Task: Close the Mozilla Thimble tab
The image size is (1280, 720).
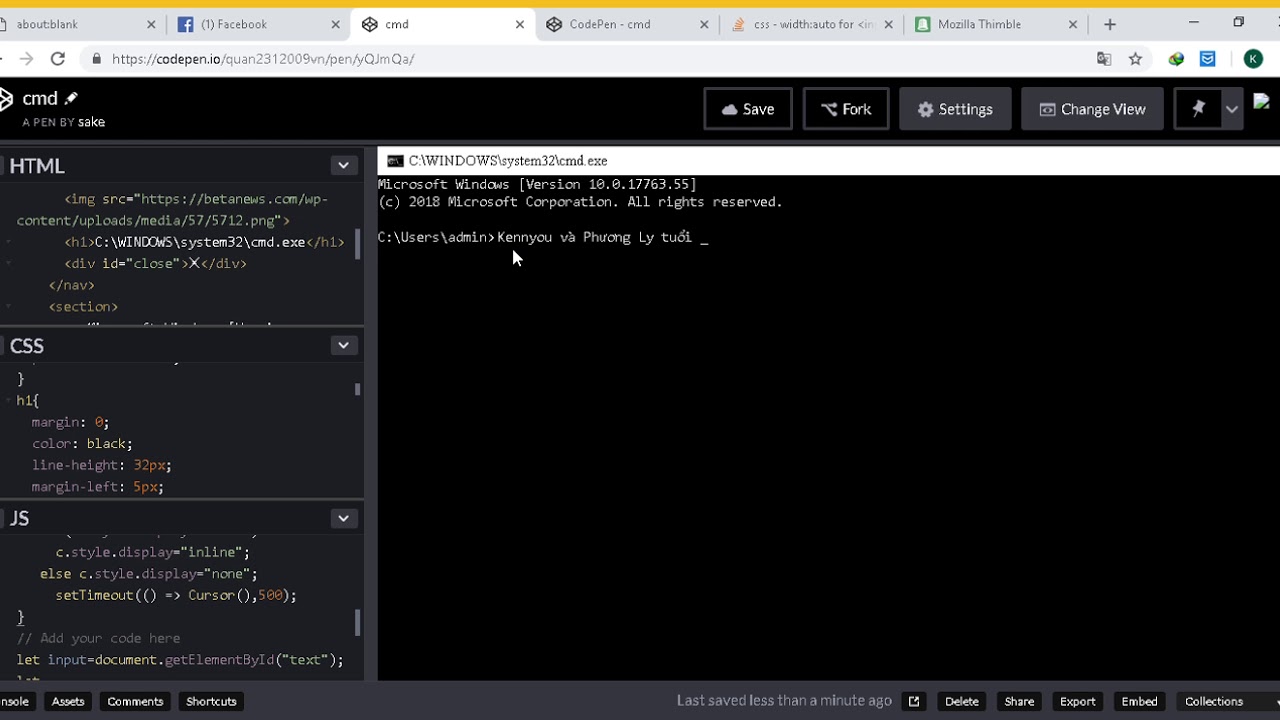Action: (1073, 24)
